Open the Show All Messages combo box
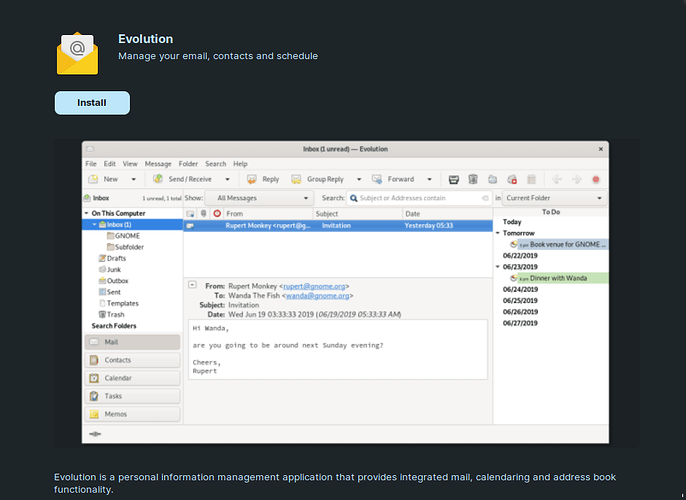 [x=260, y=198]
